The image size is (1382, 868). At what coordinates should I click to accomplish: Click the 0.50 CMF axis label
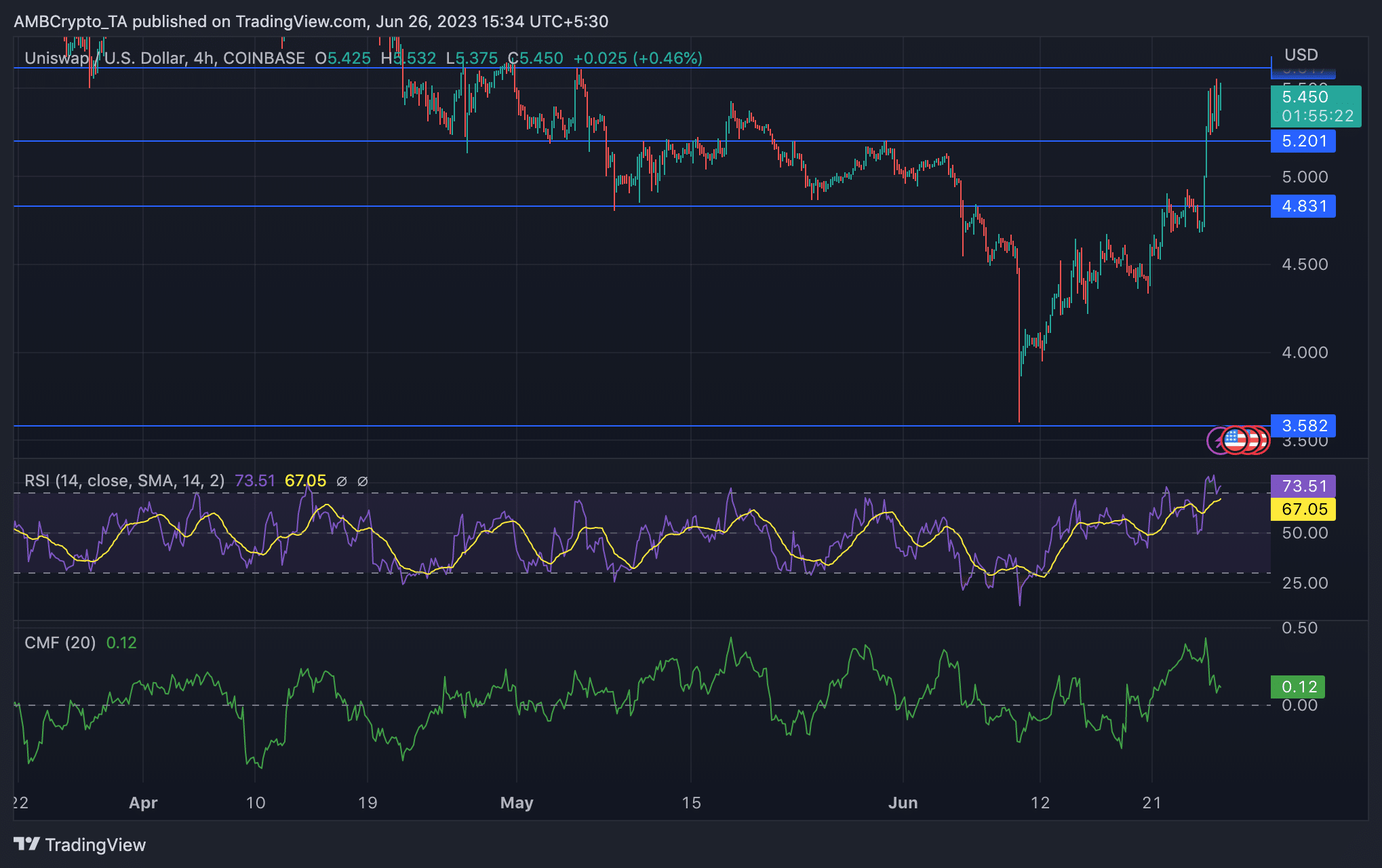tap(1300, 628)
